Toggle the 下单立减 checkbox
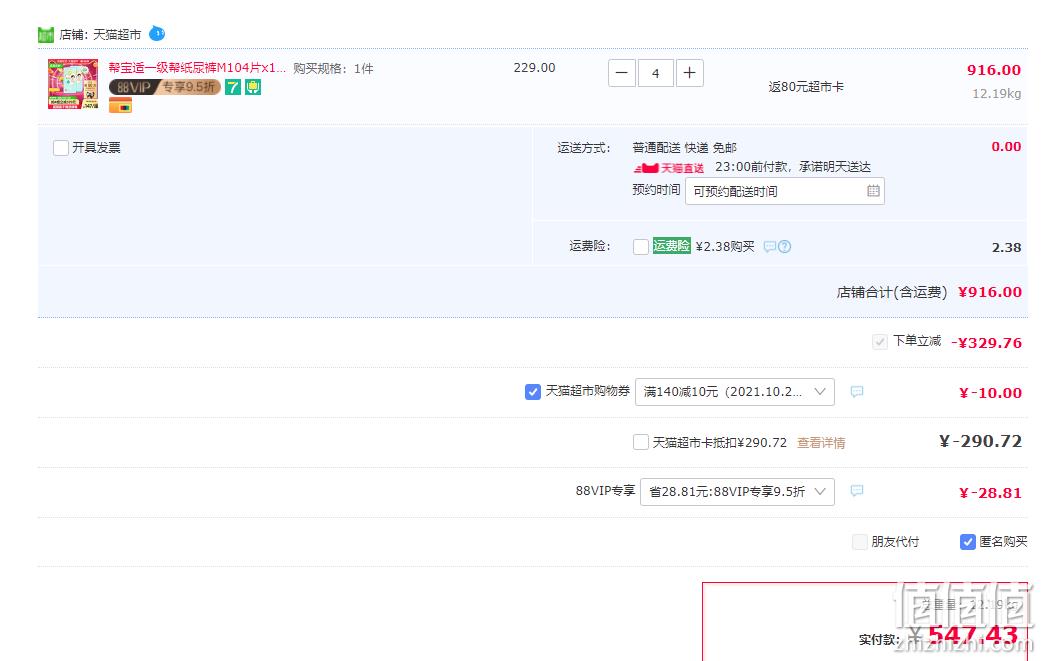1043x661 pixels. [880, 342]
